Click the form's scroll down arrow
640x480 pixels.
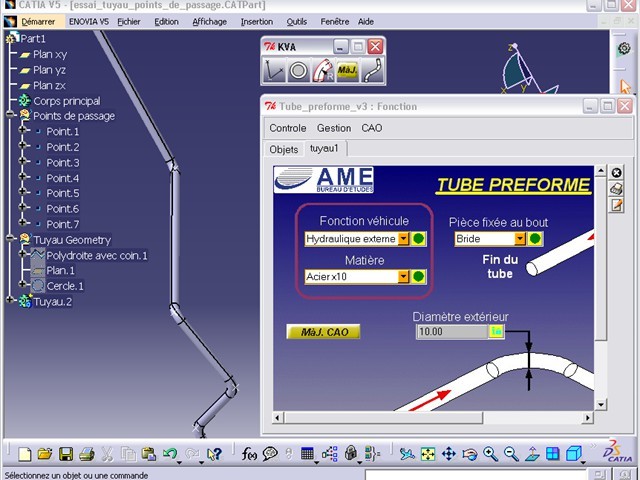pos(600,405)
